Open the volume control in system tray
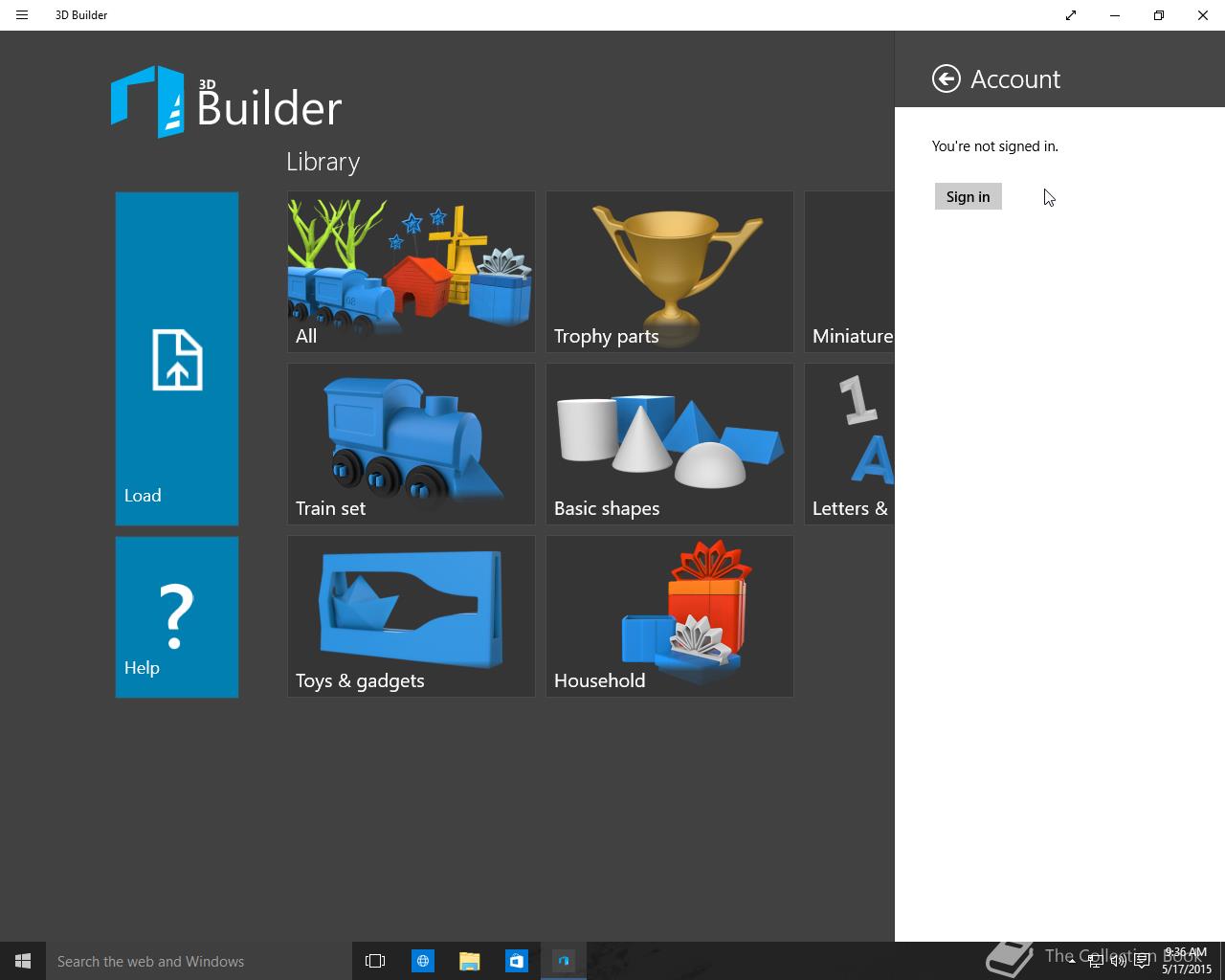This screenshot has width=1225, height=980. click(1119, 961)
